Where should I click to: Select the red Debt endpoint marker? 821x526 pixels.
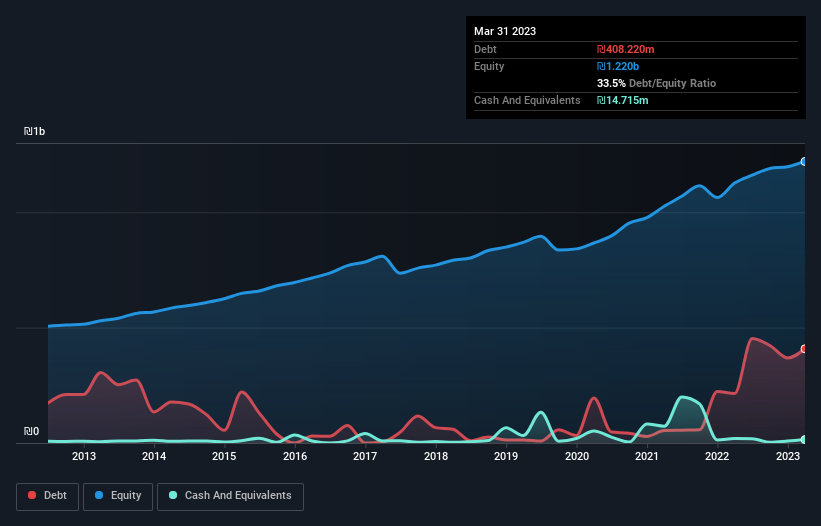click(804, 349)
